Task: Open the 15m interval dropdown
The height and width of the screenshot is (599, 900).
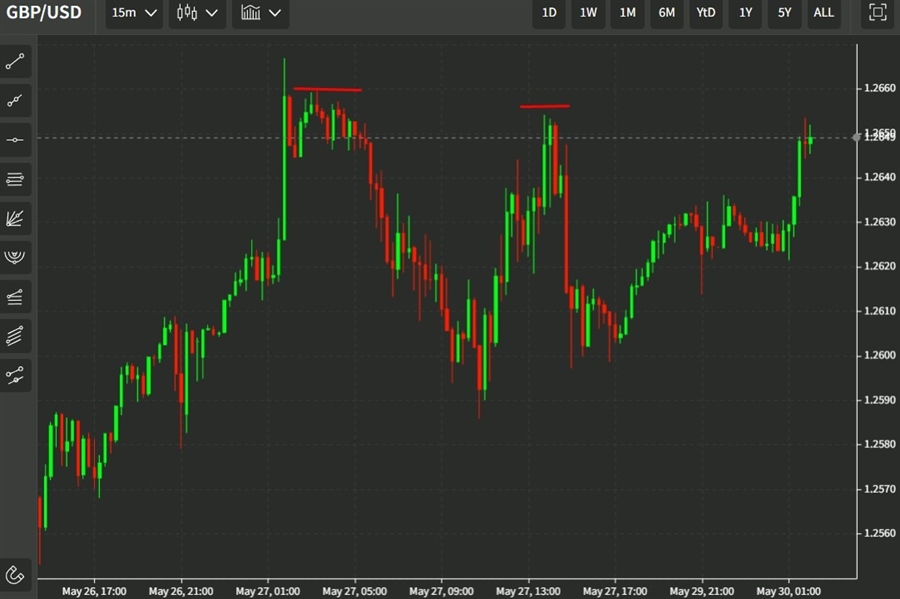Action: click(134, 13)
